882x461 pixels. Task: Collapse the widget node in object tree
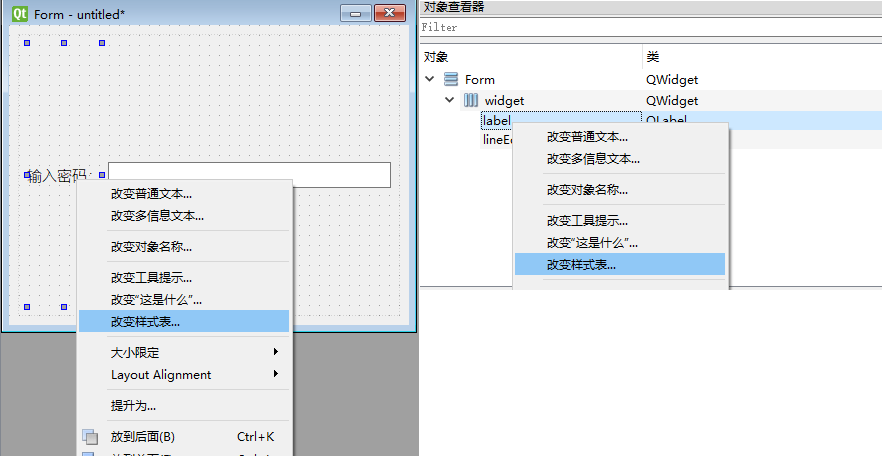pos(449,100)
